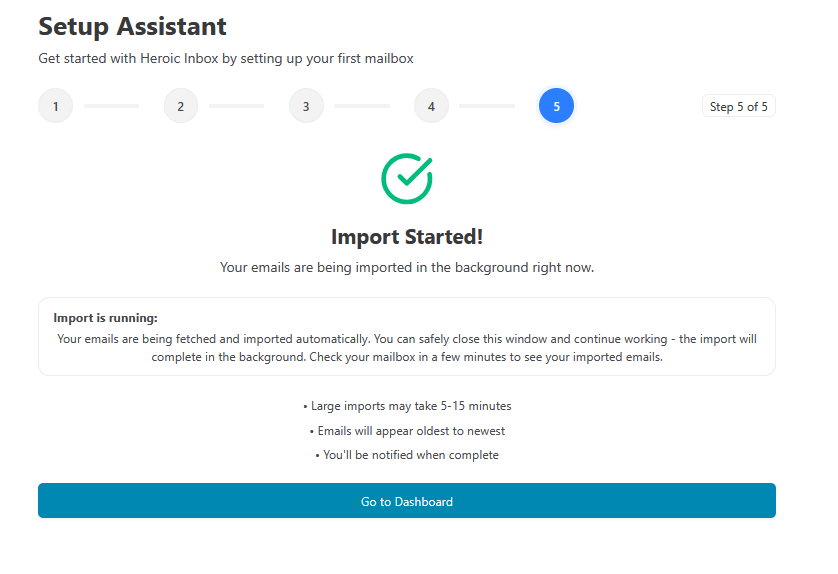Select step 2 in the progress stepper
838x574 pixels.
(x=181, y=106)
